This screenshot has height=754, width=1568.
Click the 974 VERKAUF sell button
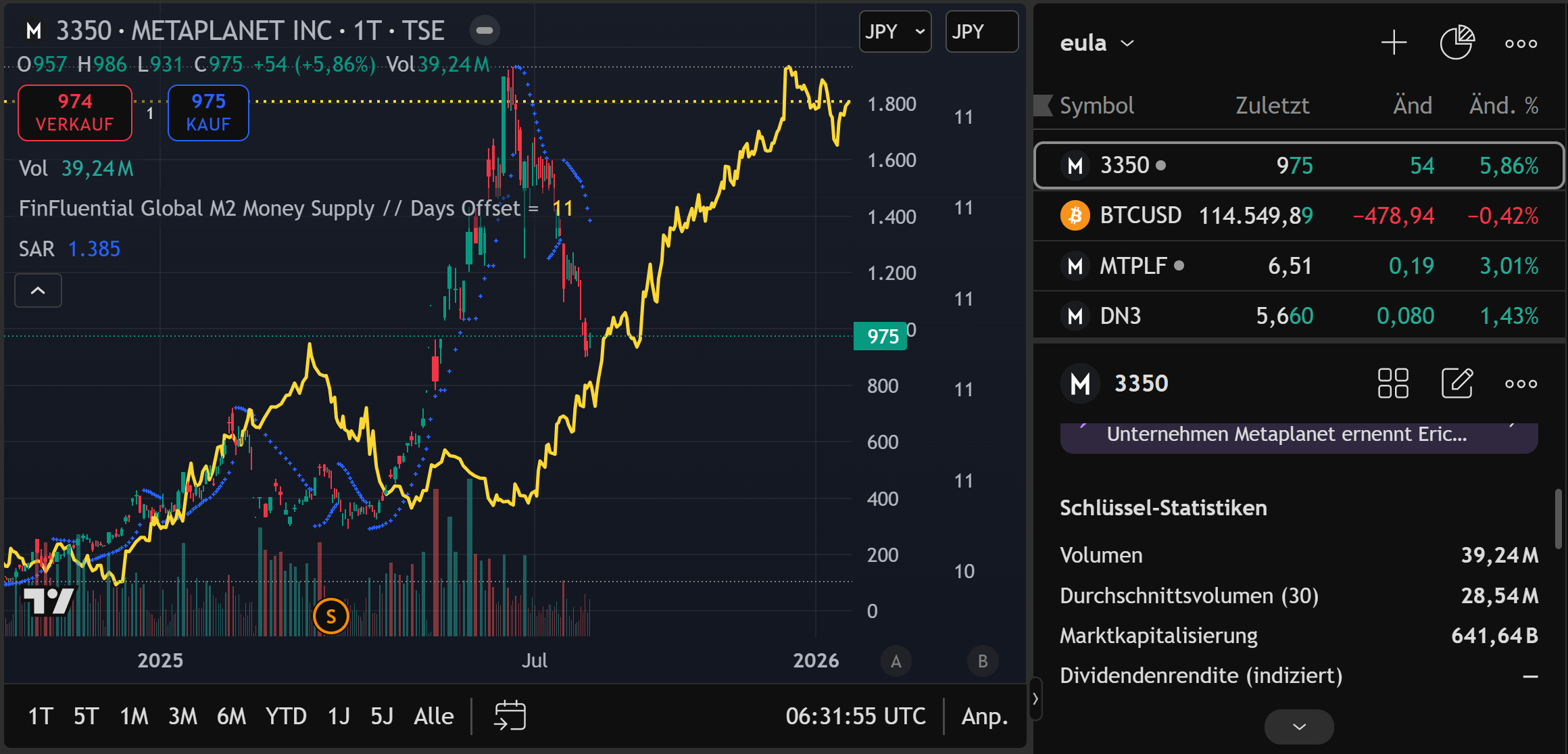(75, 113)
